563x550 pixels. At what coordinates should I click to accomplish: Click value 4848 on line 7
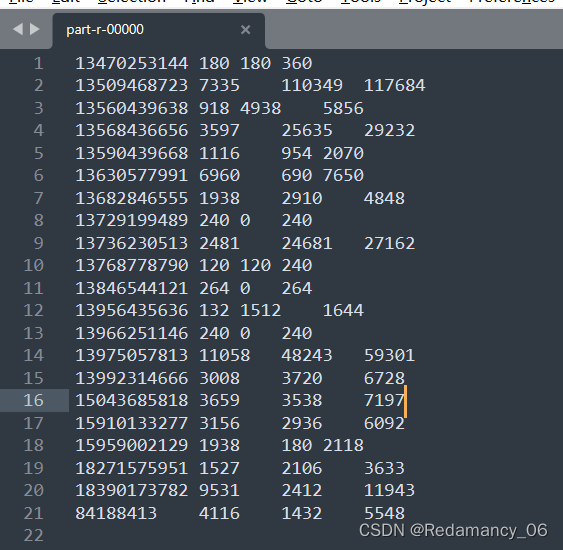click(x=384, y=198)
